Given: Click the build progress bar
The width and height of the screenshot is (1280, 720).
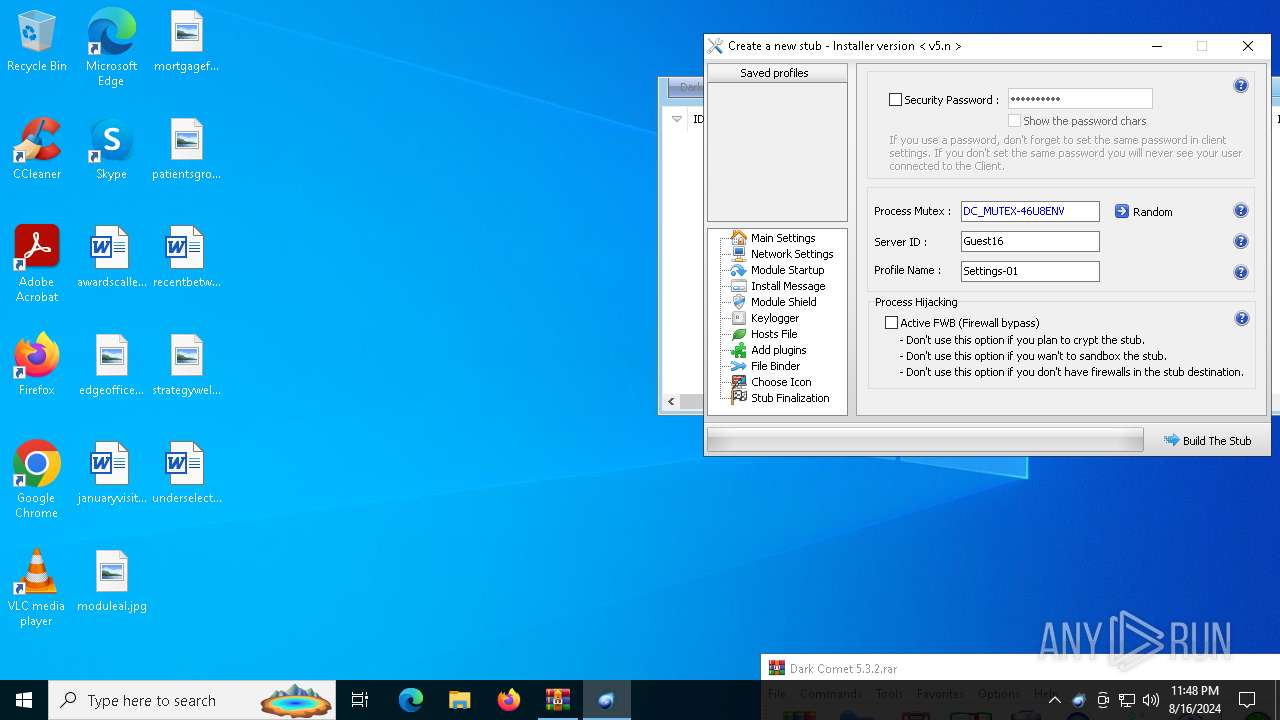Looking at the screenshot, I should [x=925, y=441].
